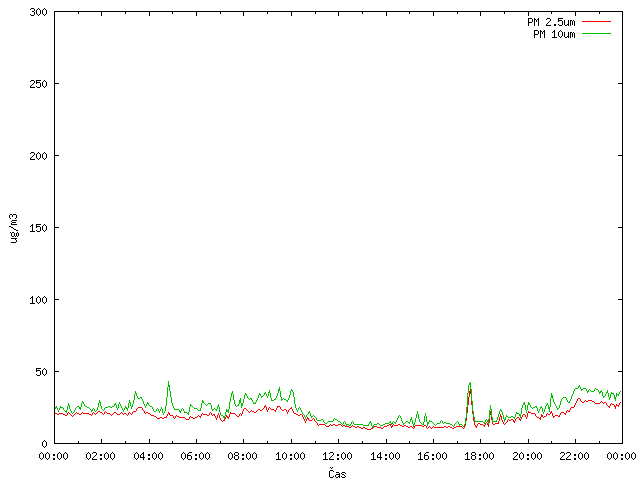
Task: Click the 22:00 time label
Action: [575, 456]
